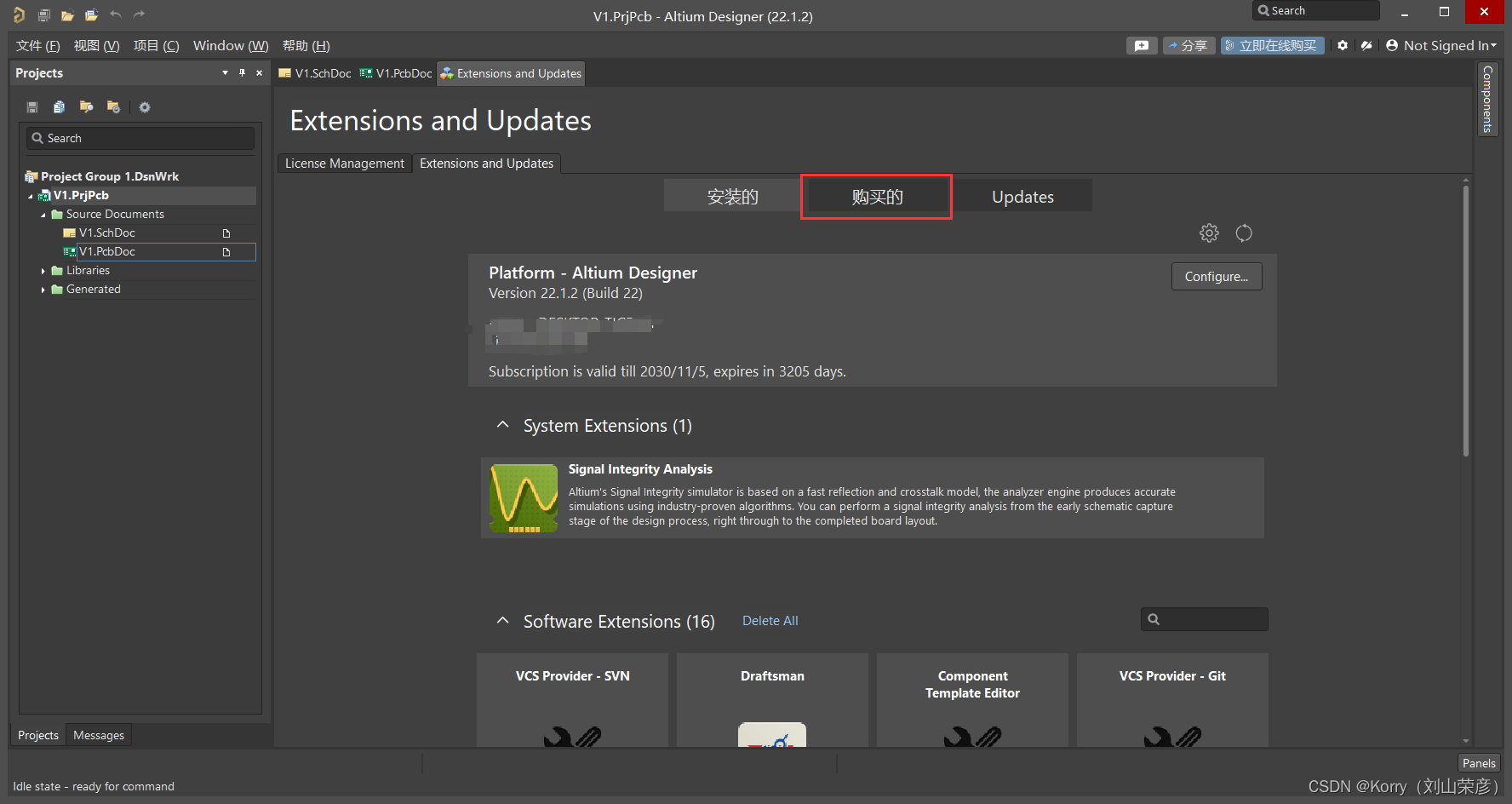Select the Extensions and Updates document tab
Image resolution: width=1512 pixels, height=804 pixels.
511,73
